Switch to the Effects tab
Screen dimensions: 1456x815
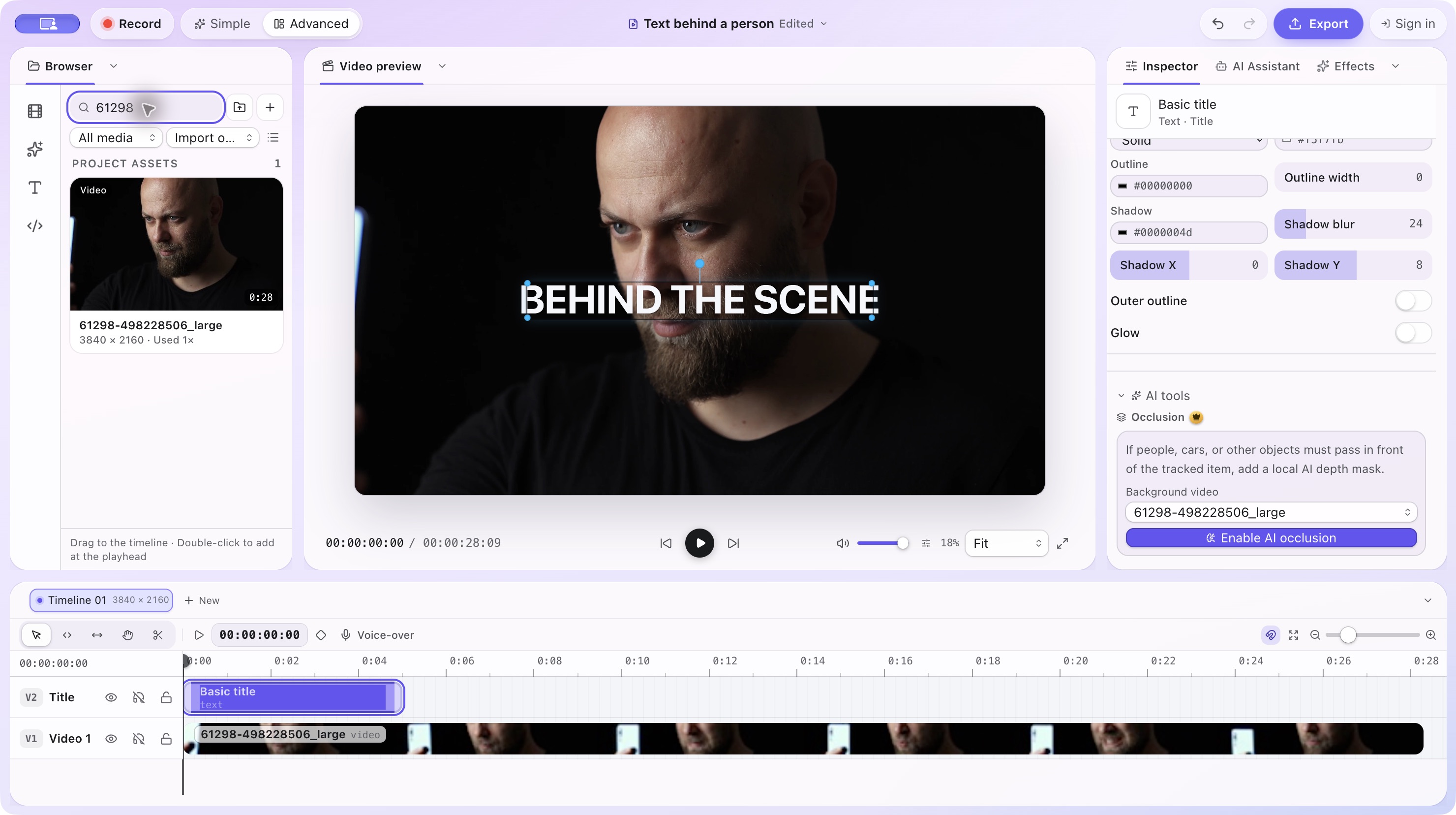coord(1346,66)
